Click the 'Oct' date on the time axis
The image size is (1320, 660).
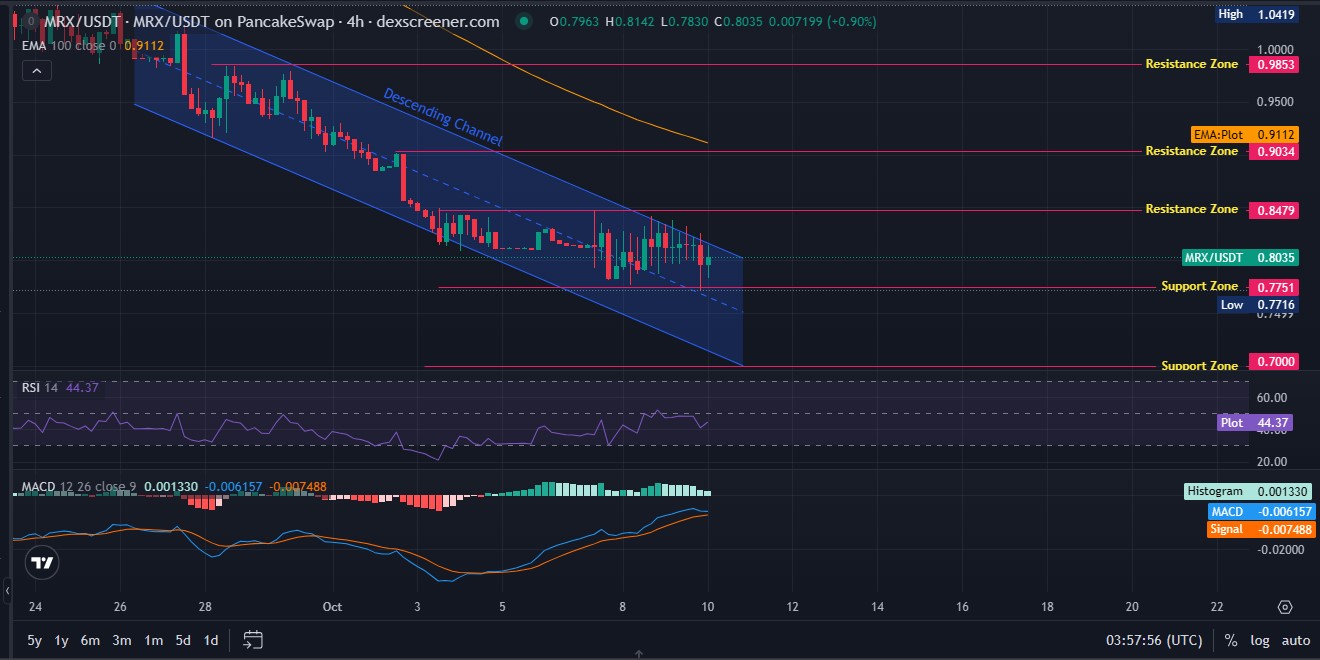click(x=332, y=607)
